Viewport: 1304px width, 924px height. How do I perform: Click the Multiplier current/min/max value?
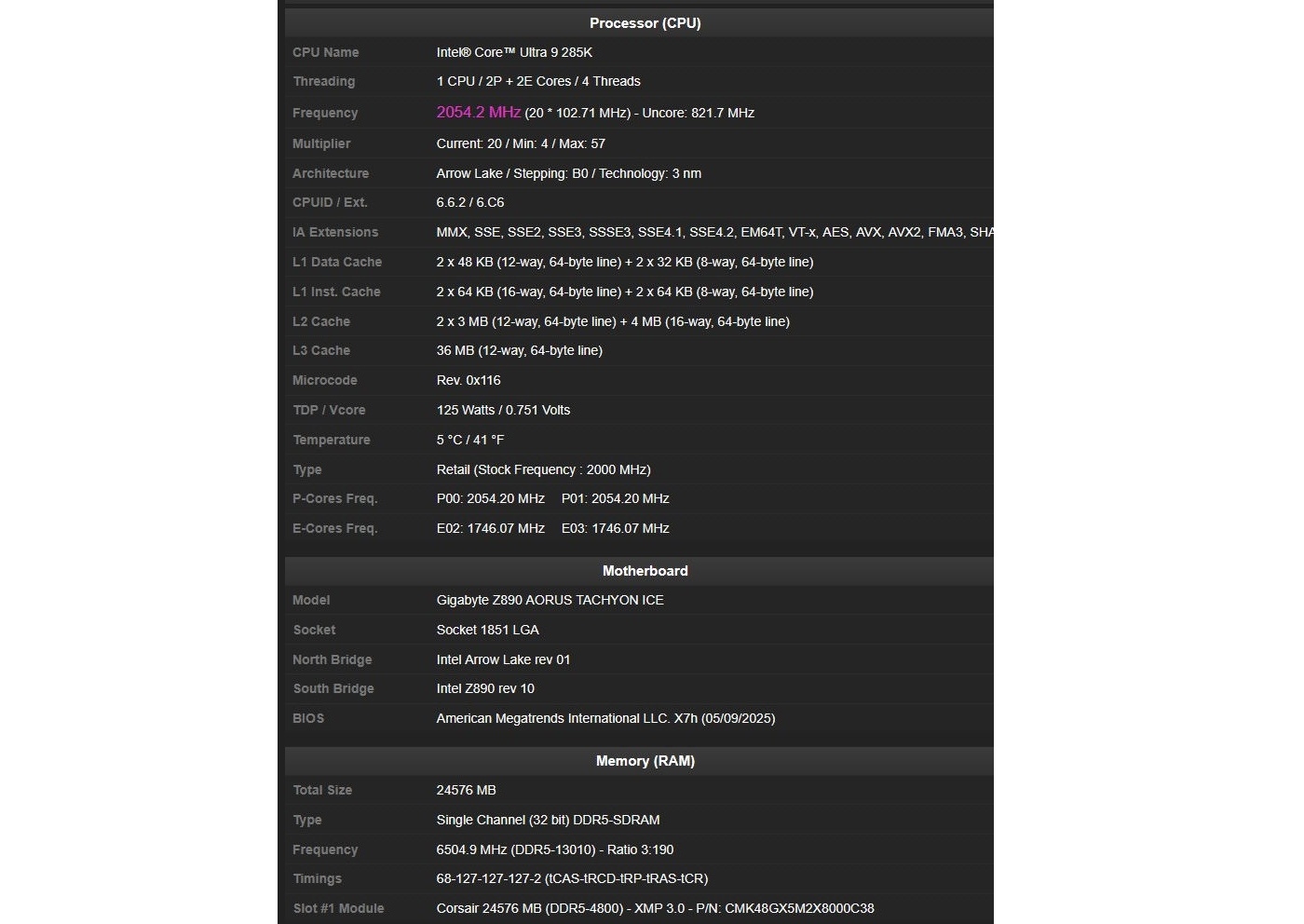pos(520,143)
